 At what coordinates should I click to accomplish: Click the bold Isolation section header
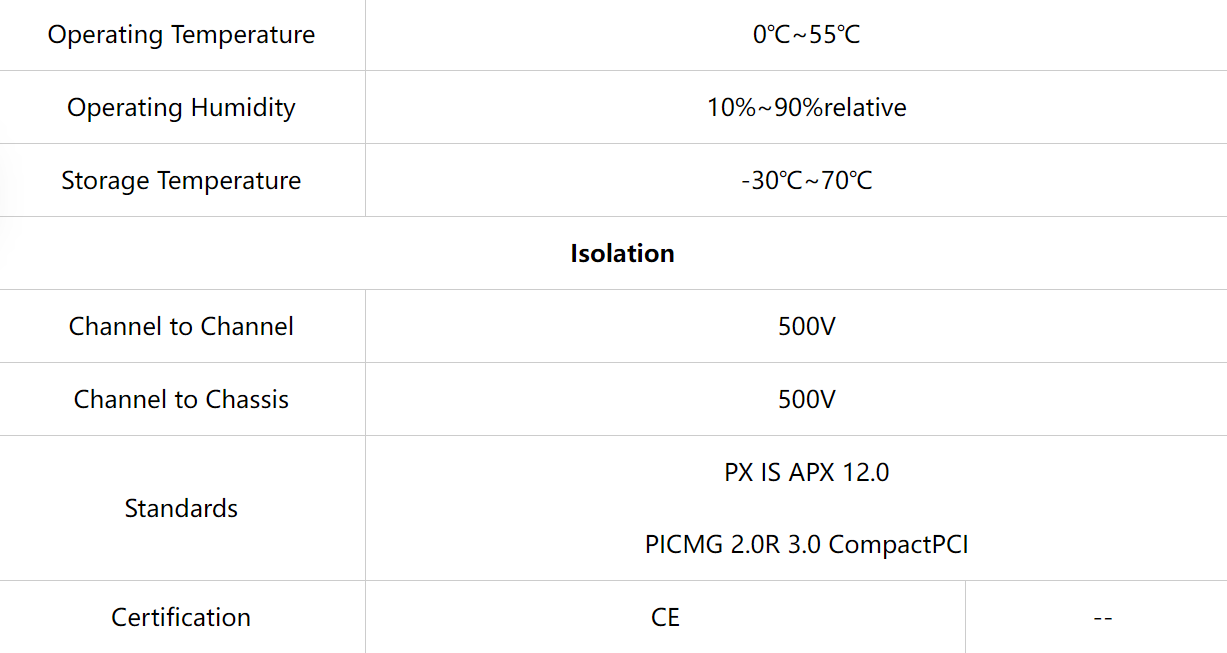622,254
